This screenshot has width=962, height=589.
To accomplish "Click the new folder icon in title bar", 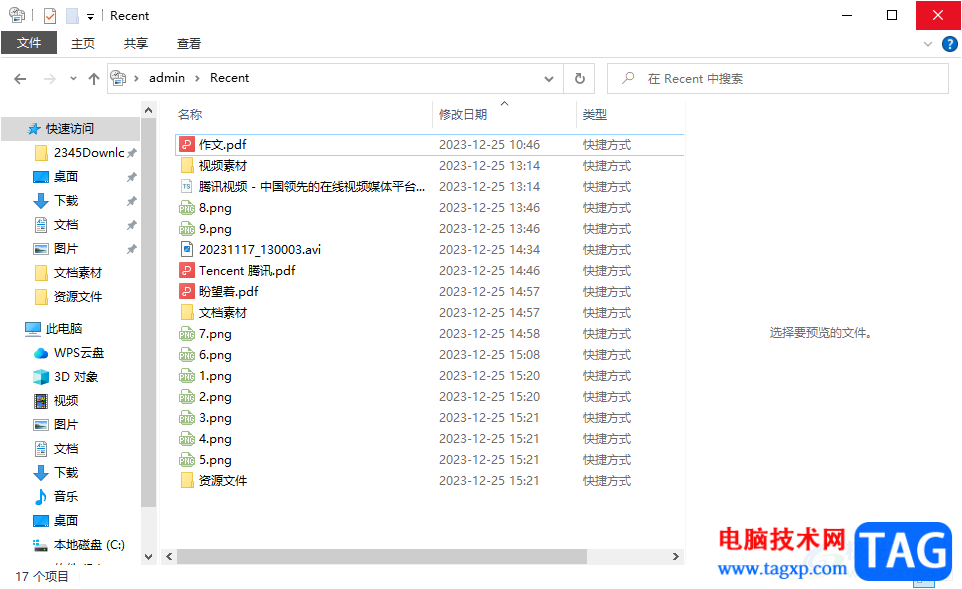I will (x=72, y=15).
